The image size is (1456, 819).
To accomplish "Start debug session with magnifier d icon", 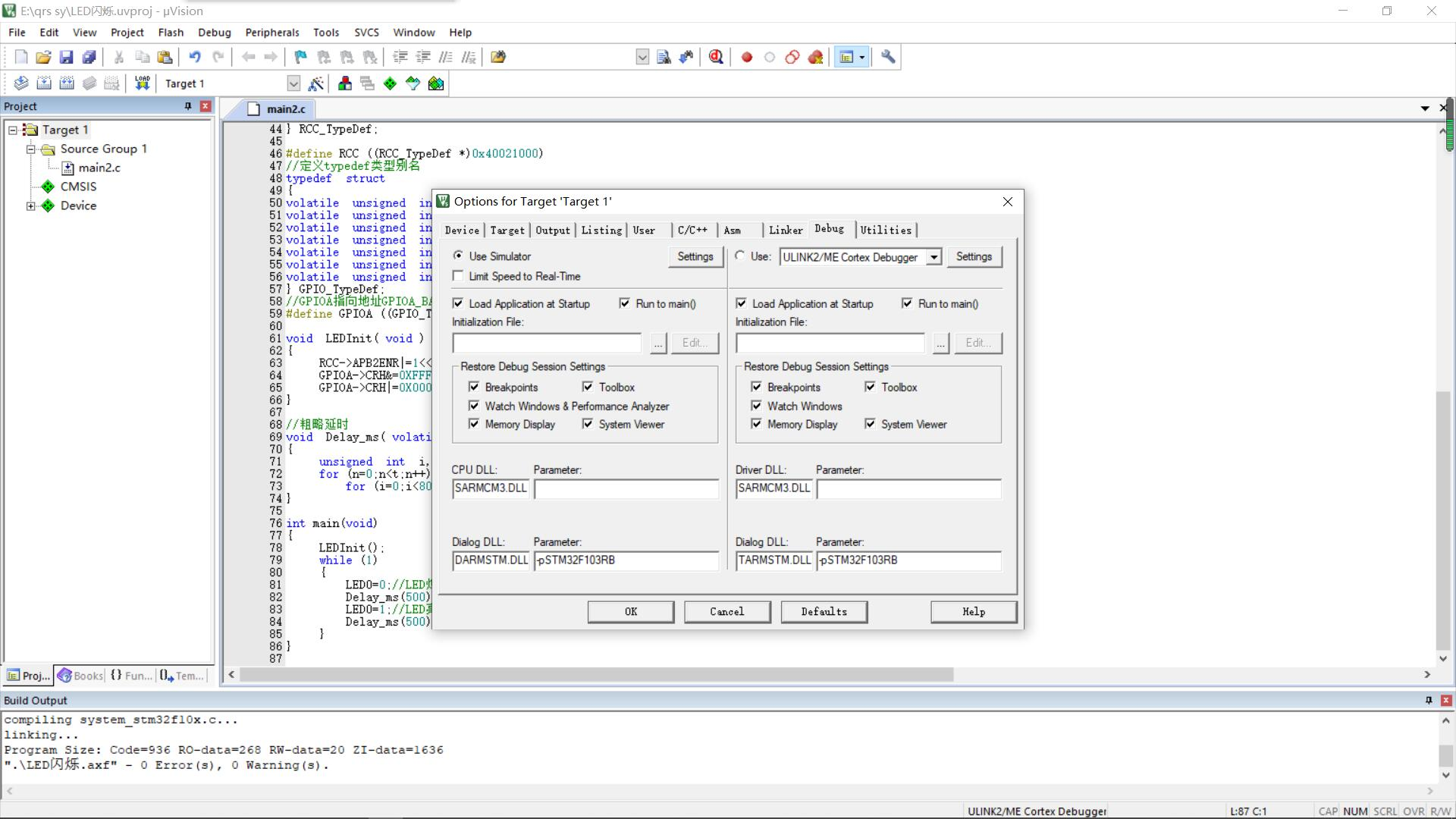I will [716, 57].
